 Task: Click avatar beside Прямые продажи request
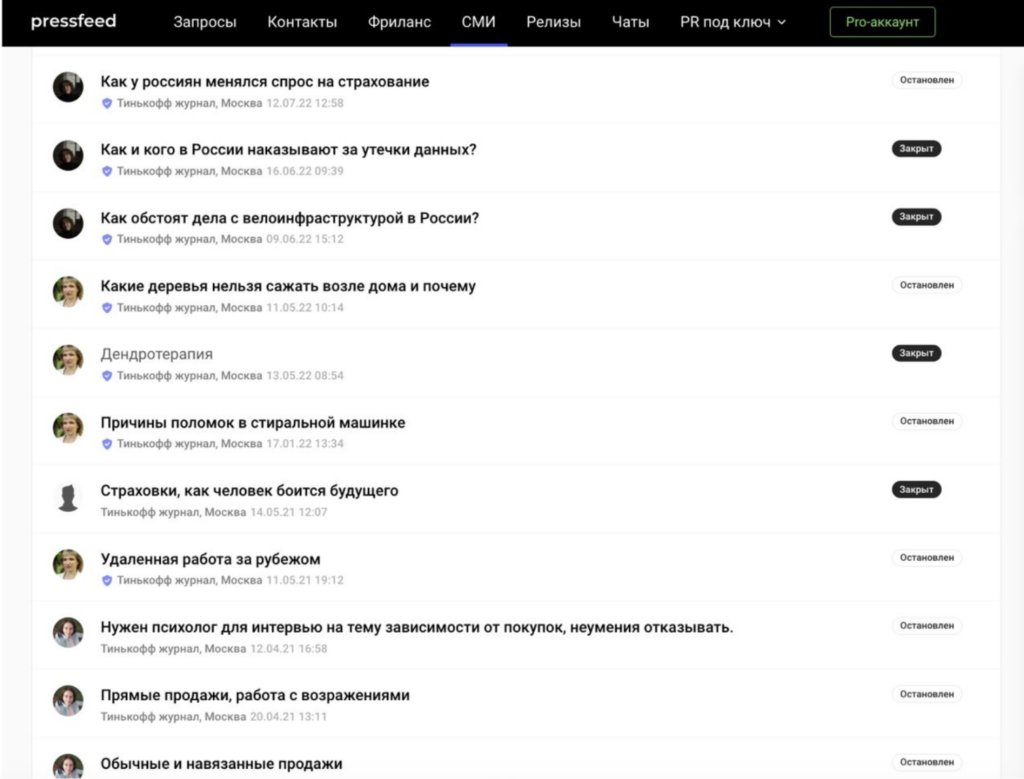click(68, 701)
